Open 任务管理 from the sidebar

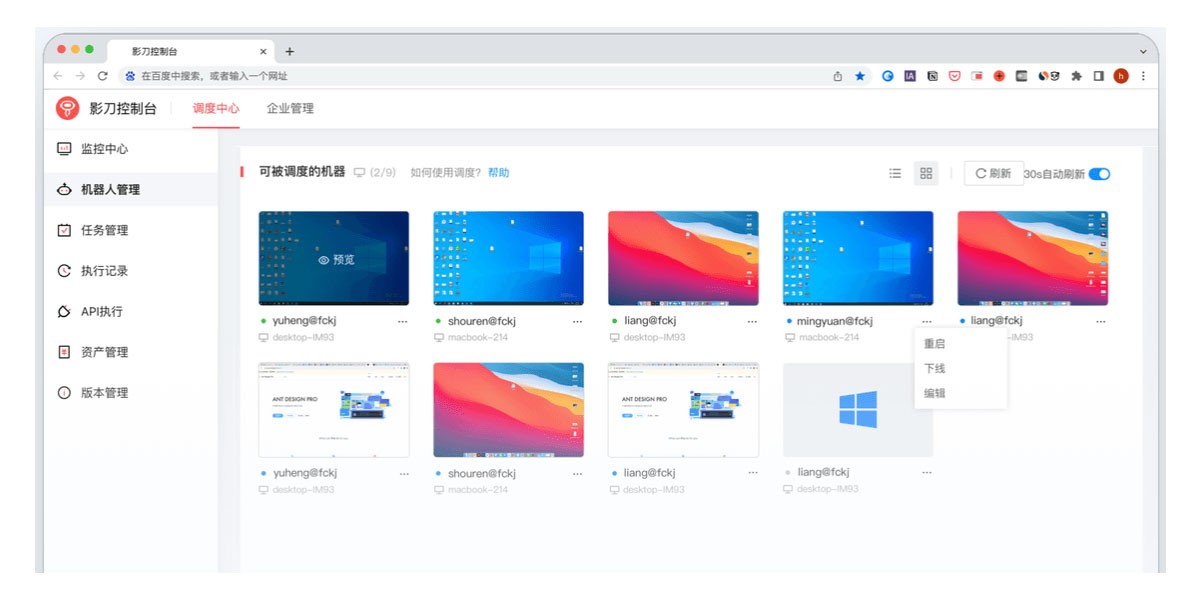[104, 230]
